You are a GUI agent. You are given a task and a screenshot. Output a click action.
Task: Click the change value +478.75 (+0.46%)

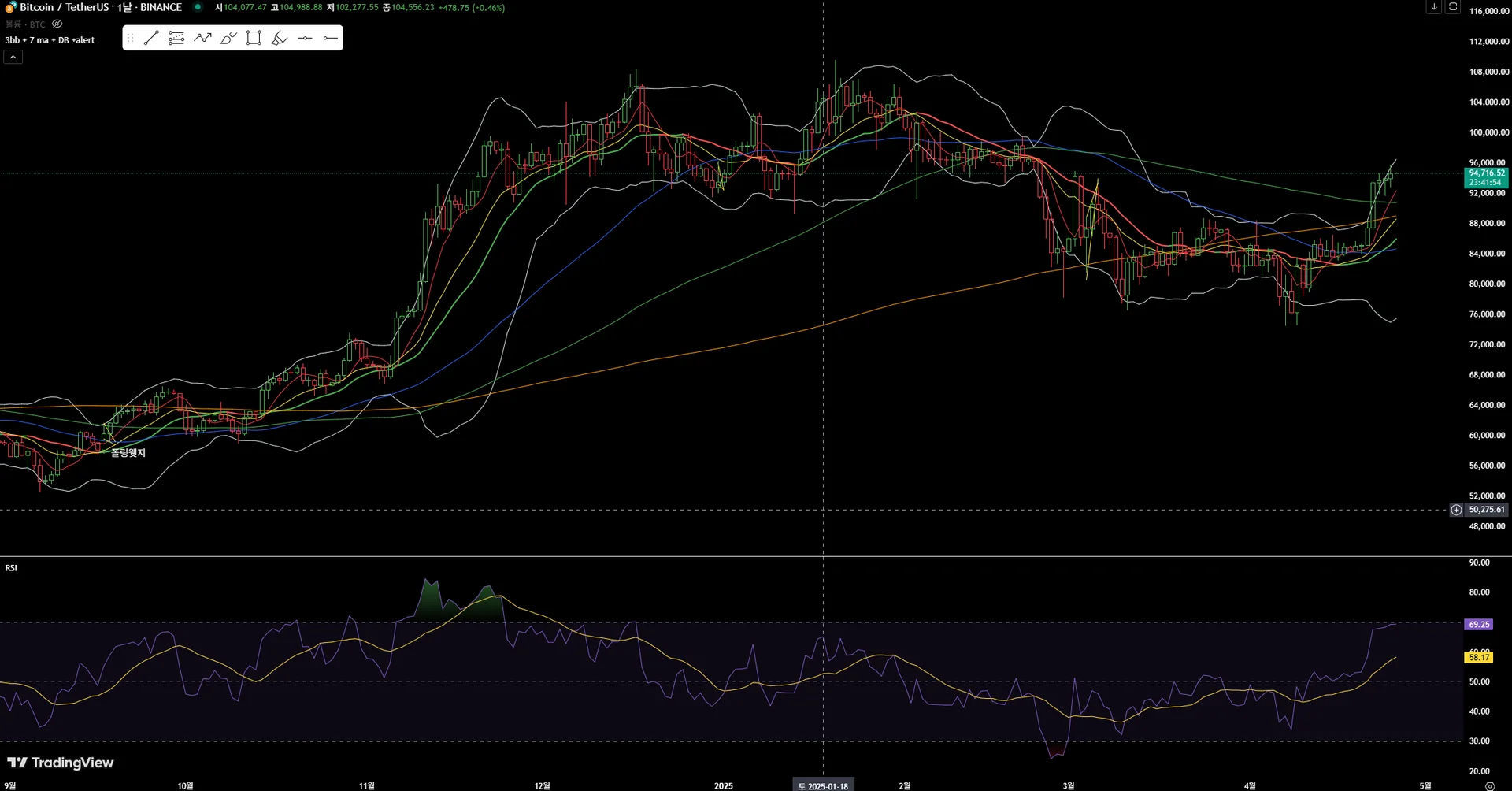(x=472, y=7)
